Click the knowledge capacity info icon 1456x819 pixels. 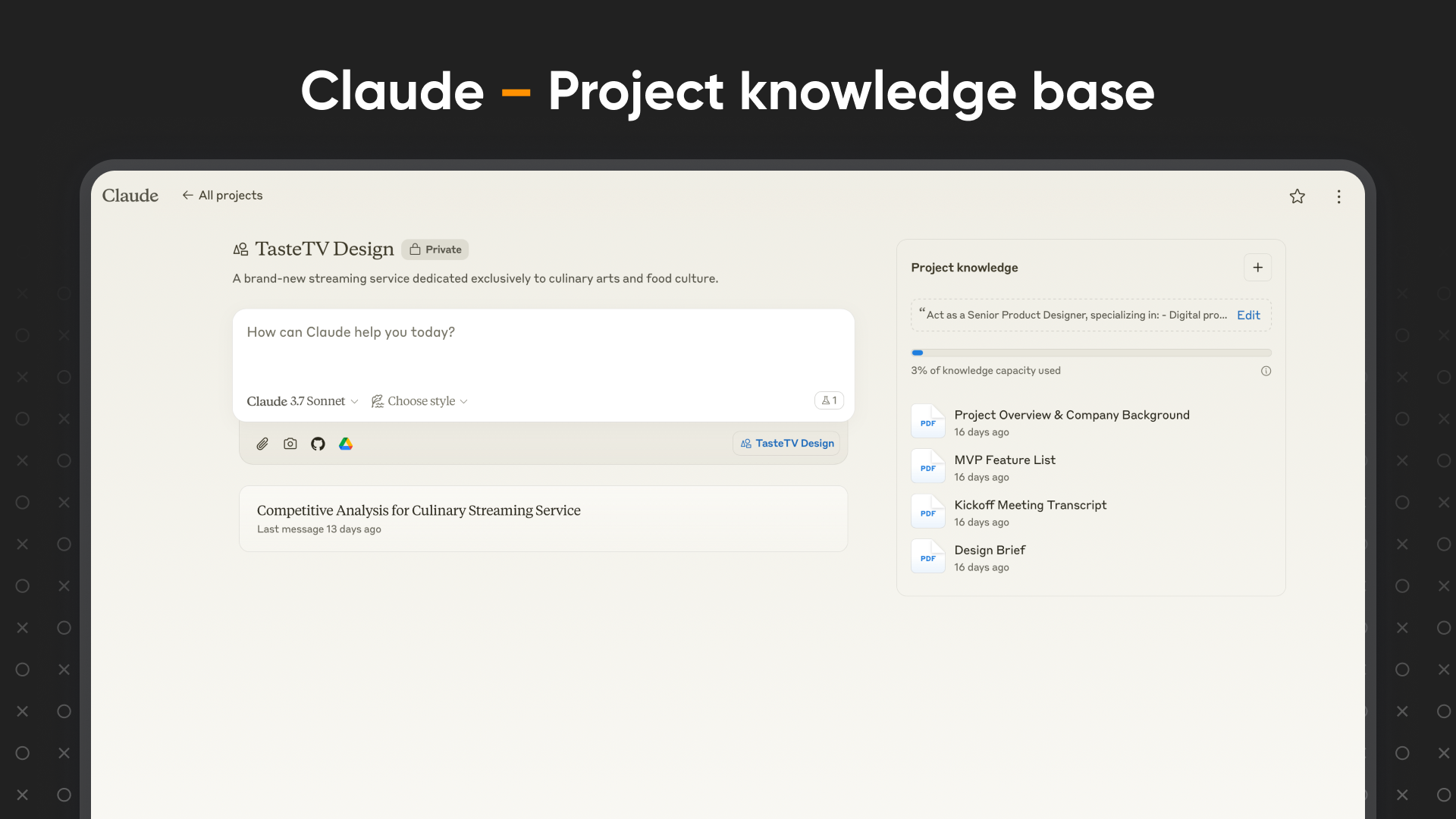(1266, 371)
